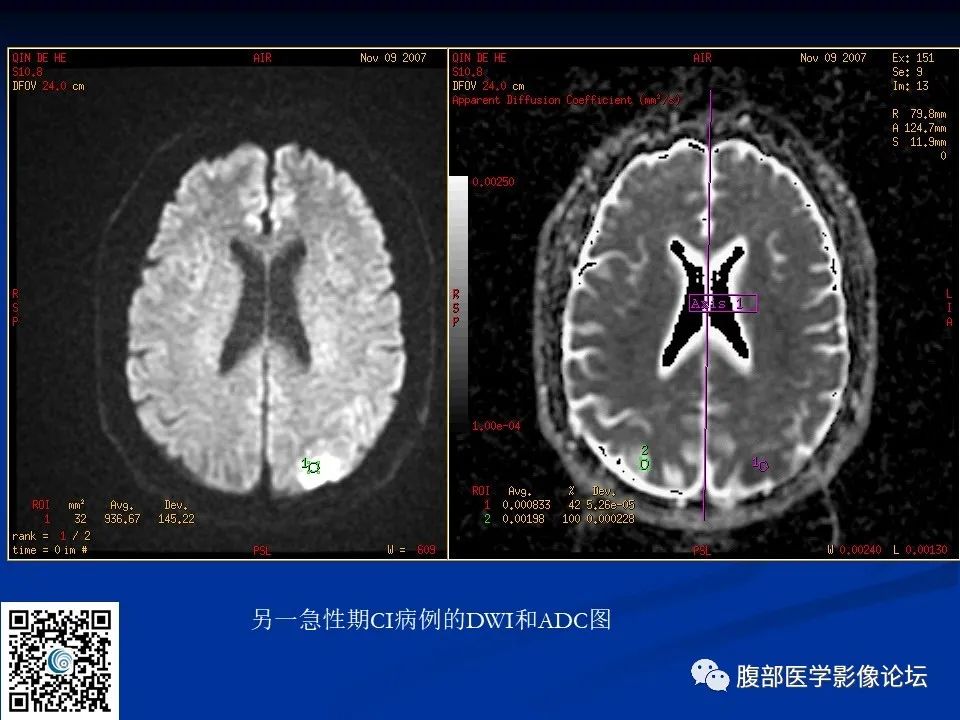This screenshot has height=720, width=960.
Task: Click the 'A 124.7mm' coordinate
Action: 919,128
